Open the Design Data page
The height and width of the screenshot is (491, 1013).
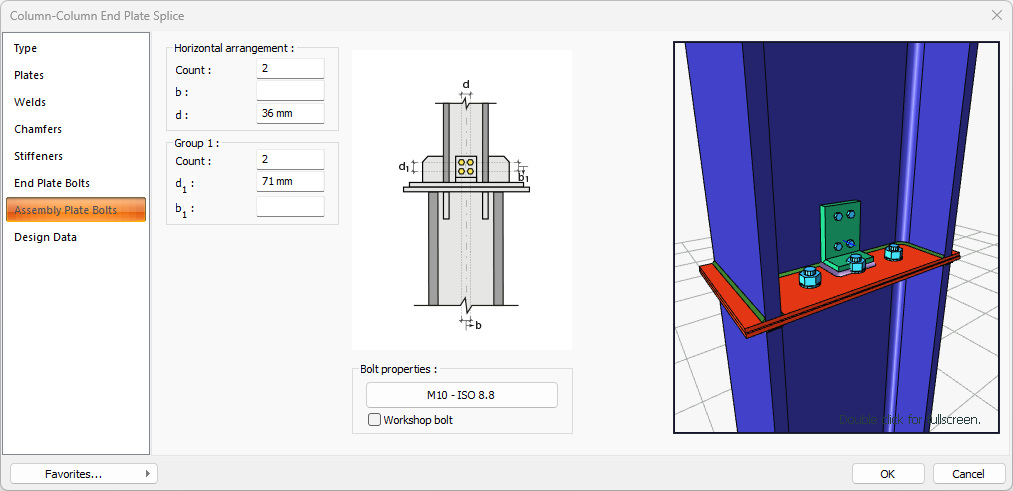coord(45,237)
